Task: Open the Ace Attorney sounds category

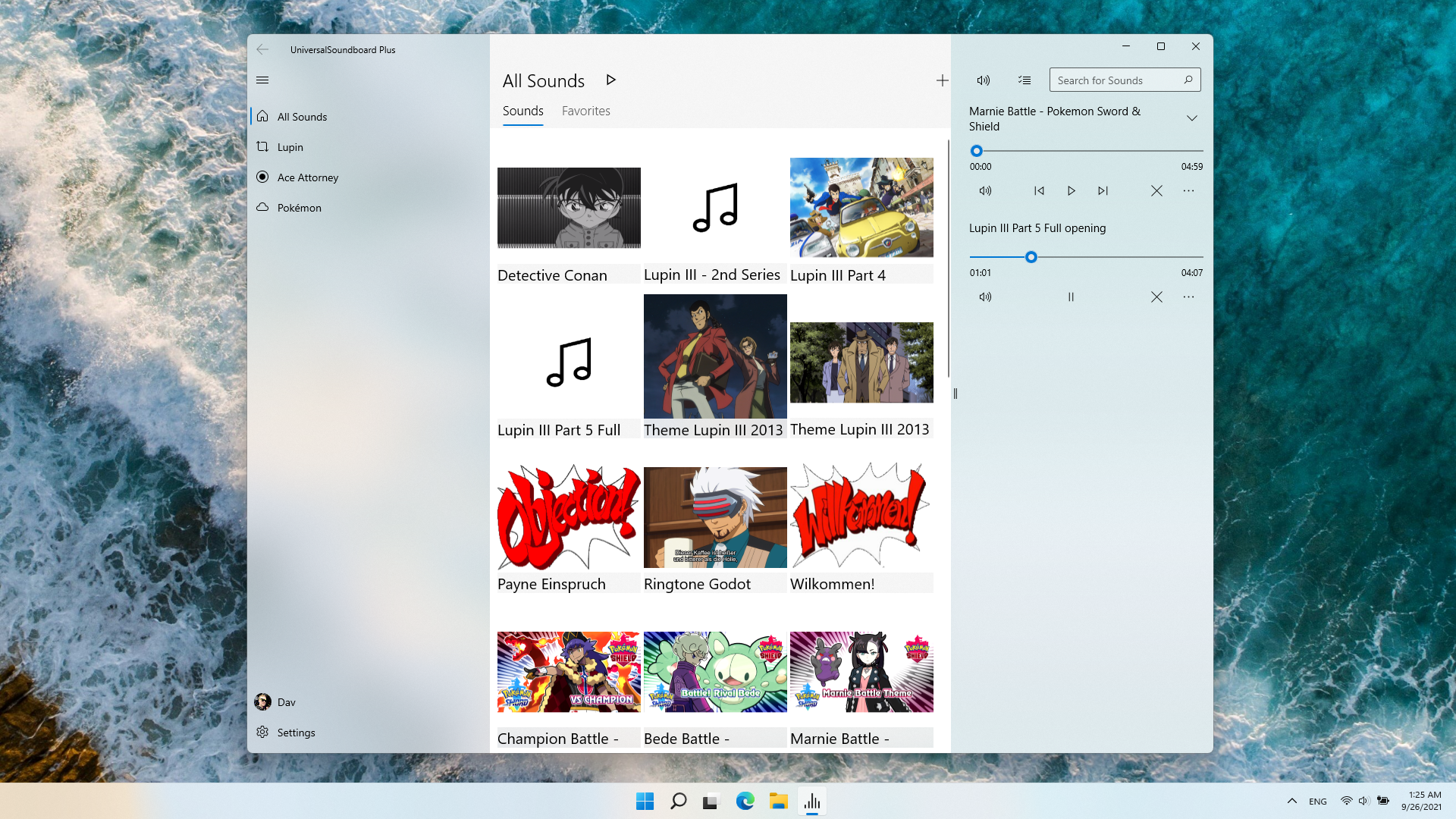Action: click(x=308, y=177)
